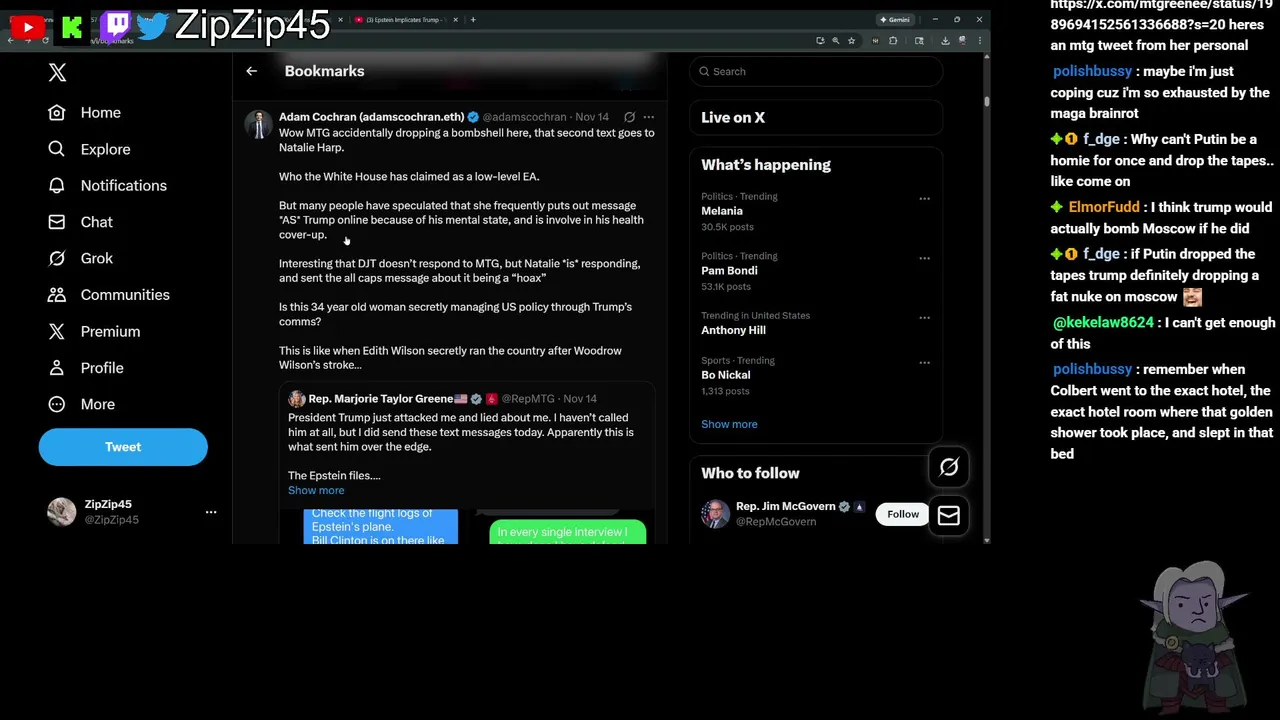Image resolution: width=1280 pixels, height=720 pixels.
Task: Expand the More menu in sidebar
Action: point(82,404)
